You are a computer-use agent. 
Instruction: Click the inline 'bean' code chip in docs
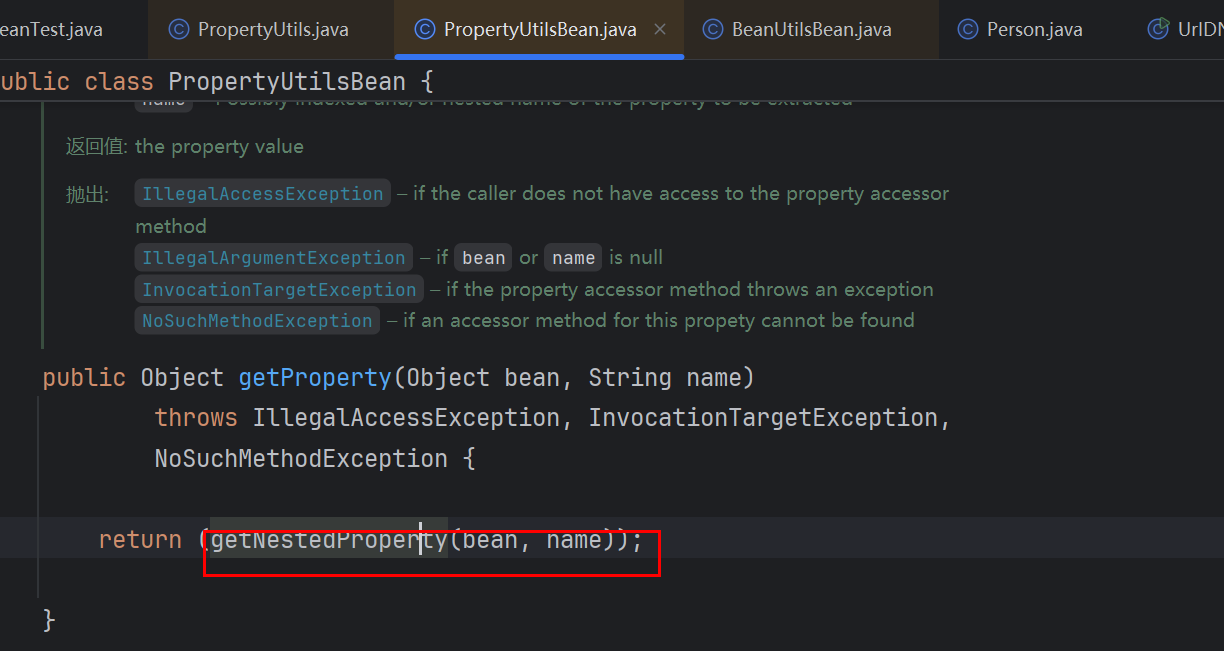[x=484, y=258]
